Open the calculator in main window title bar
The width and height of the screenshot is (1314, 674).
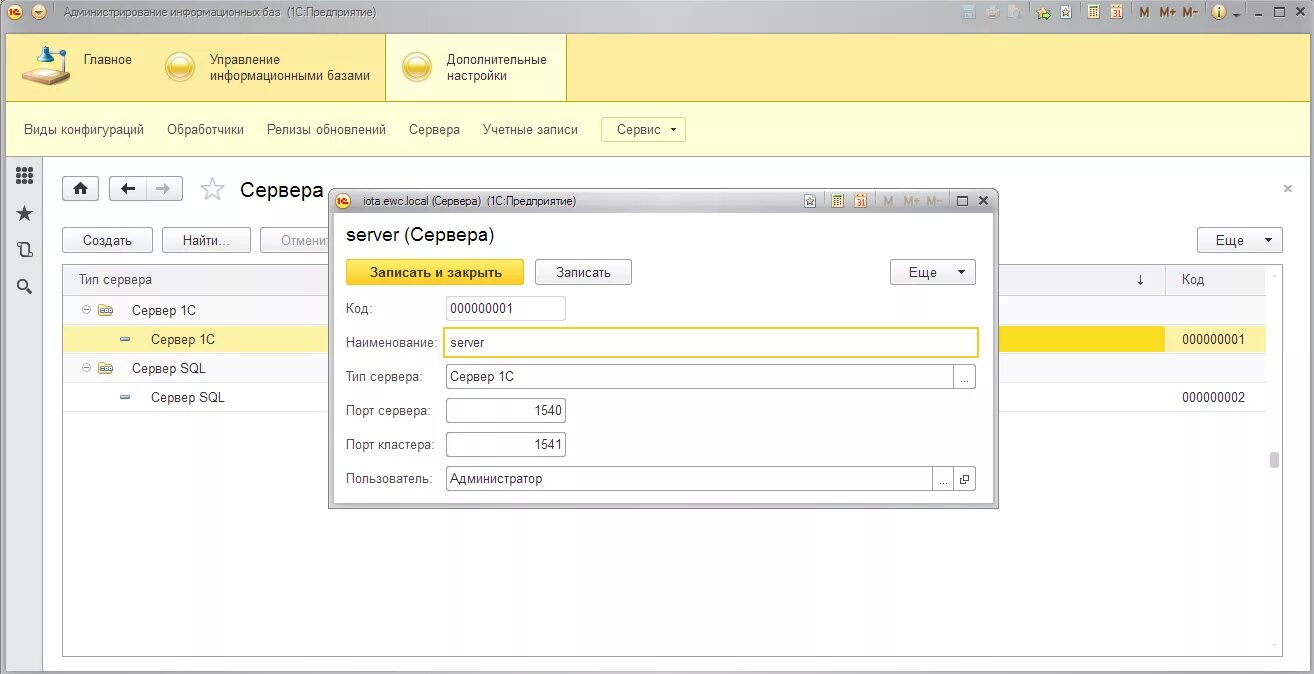1093,12
